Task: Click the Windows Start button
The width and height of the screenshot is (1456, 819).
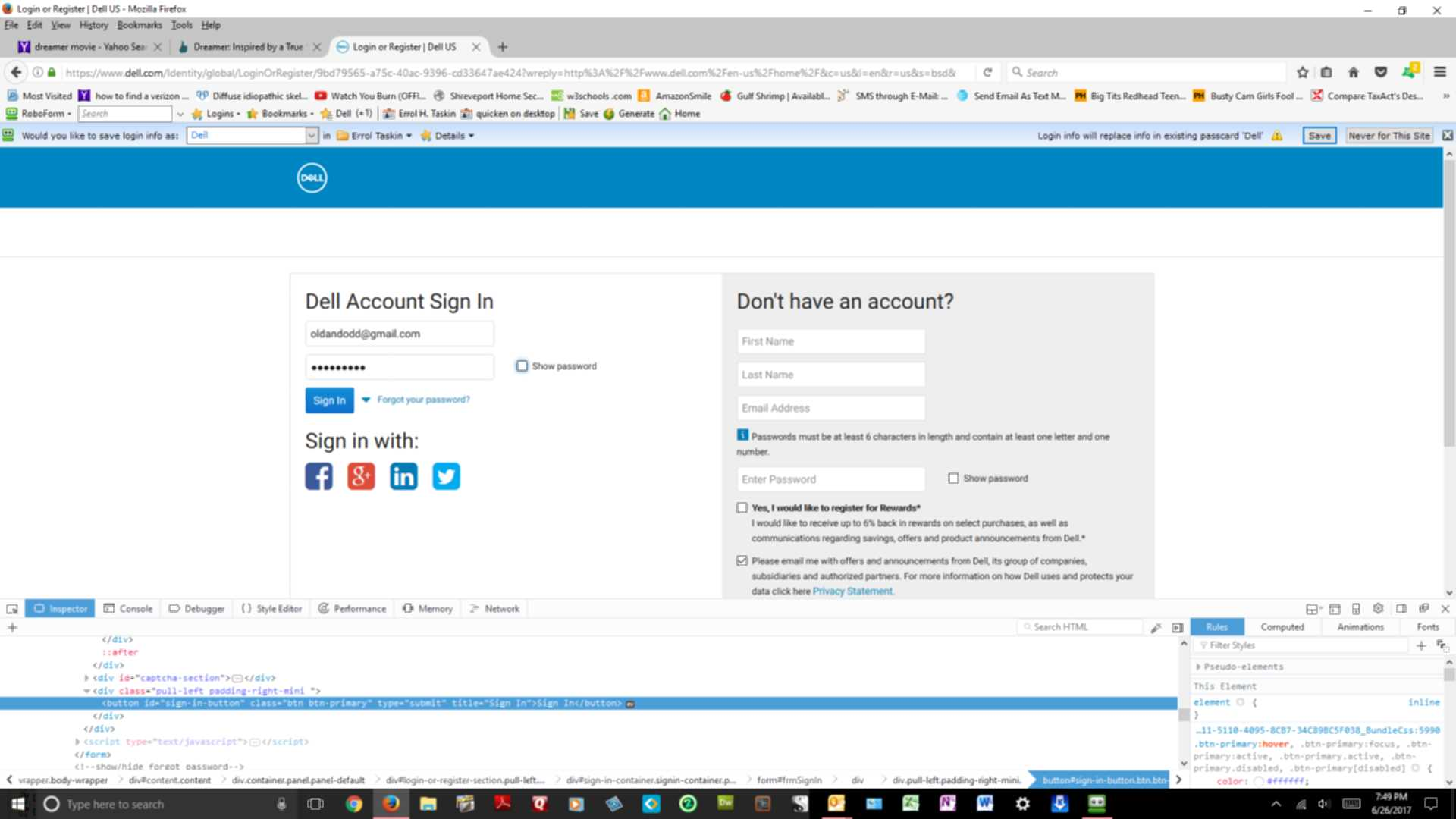Action: pyautogui.click(x=18, y=803)
